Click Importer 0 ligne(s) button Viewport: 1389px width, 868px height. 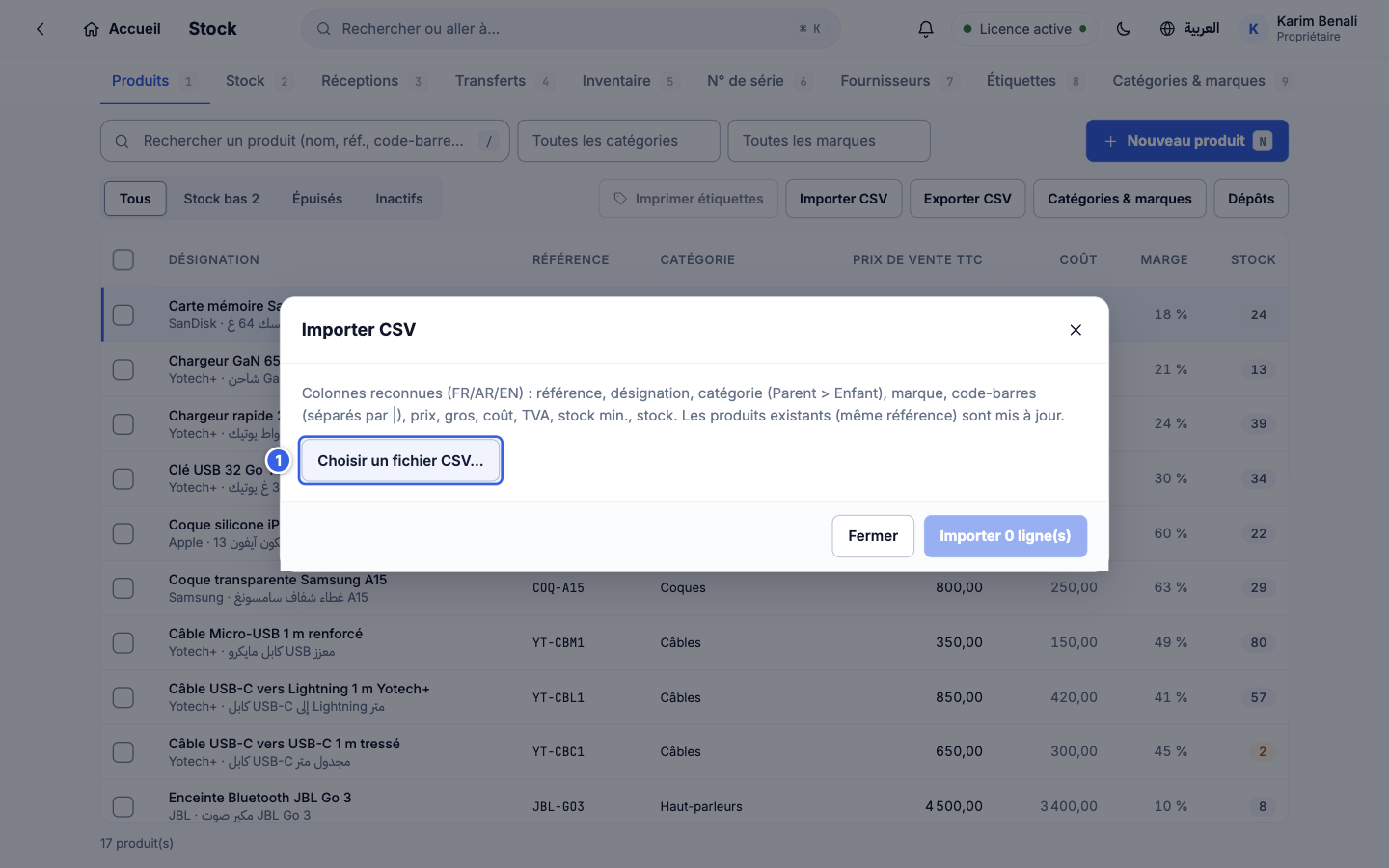(1005, 536)
